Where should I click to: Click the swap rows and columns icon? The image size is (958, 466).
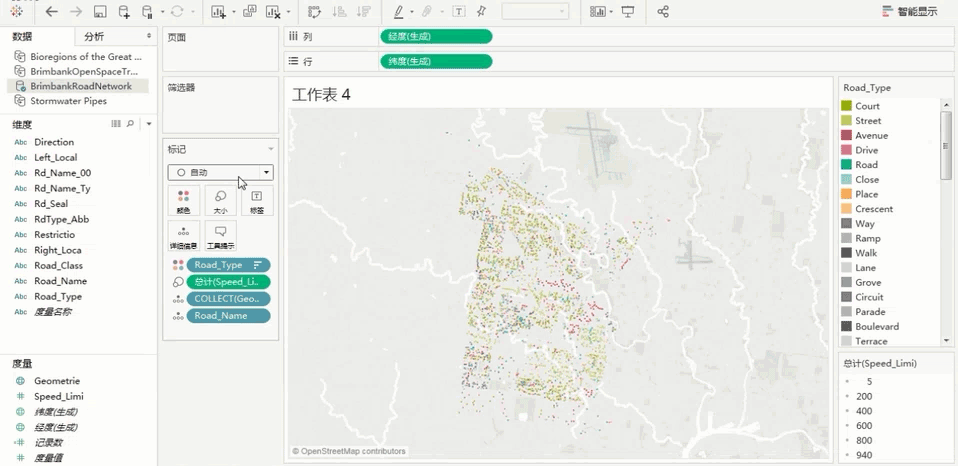pyautogui.click(x=314, y=12)
